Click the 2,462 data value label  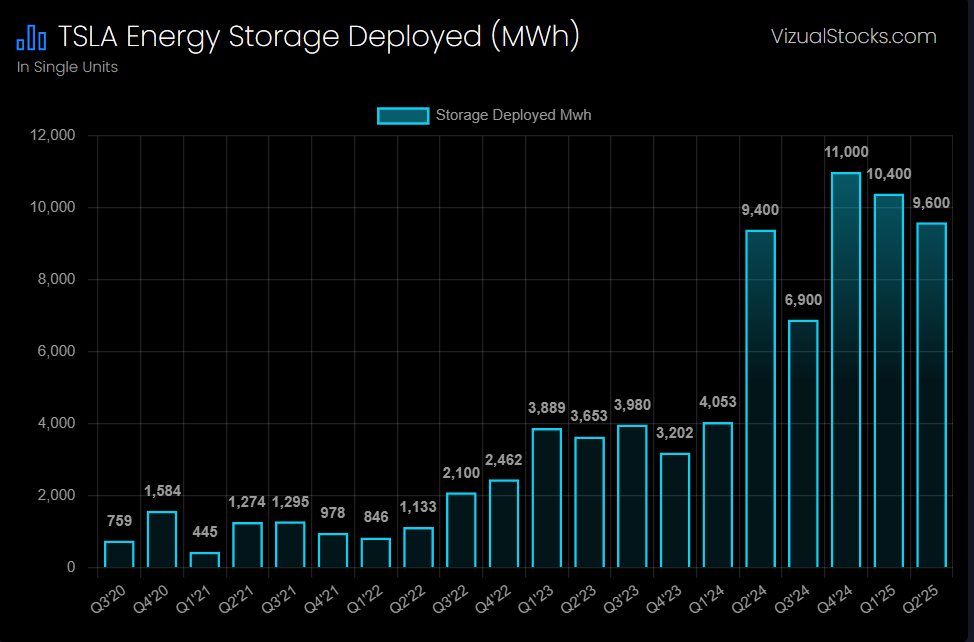504,460
